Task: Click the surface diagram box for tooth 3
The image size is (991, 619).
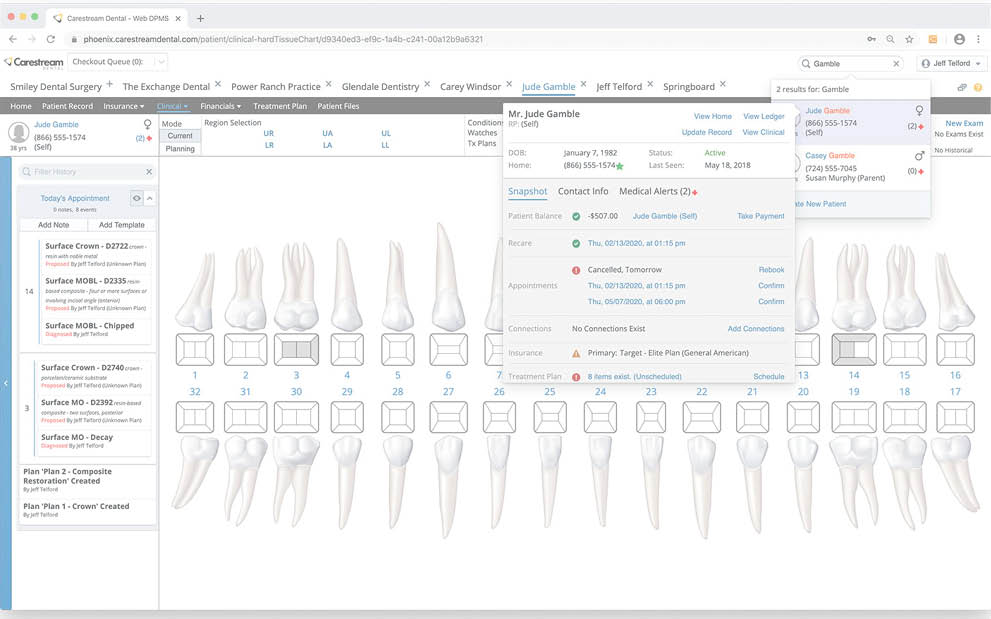Action: (296, 349)
